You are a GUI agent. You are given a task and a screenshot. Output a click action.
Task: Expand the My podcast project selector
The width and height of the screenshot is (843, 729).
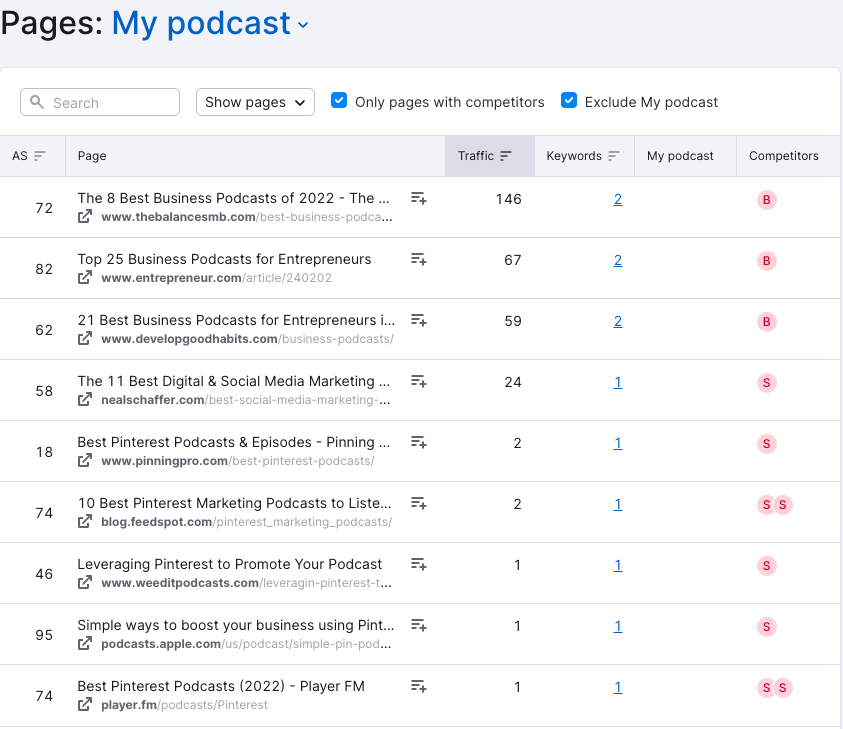point(210,24)
